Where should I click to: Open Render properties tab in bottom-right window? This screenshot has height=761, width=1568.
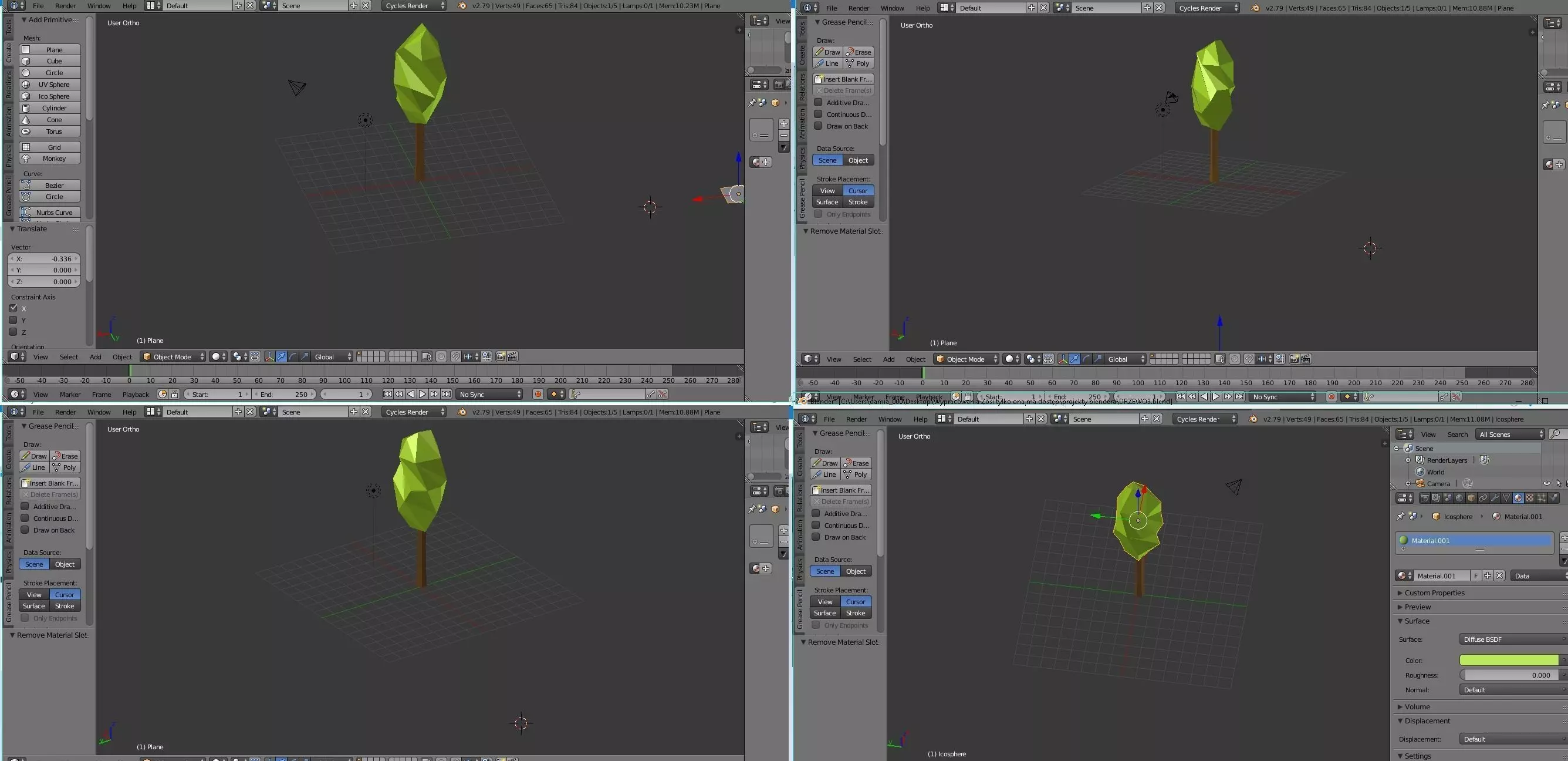click(x=1424, y=498)
